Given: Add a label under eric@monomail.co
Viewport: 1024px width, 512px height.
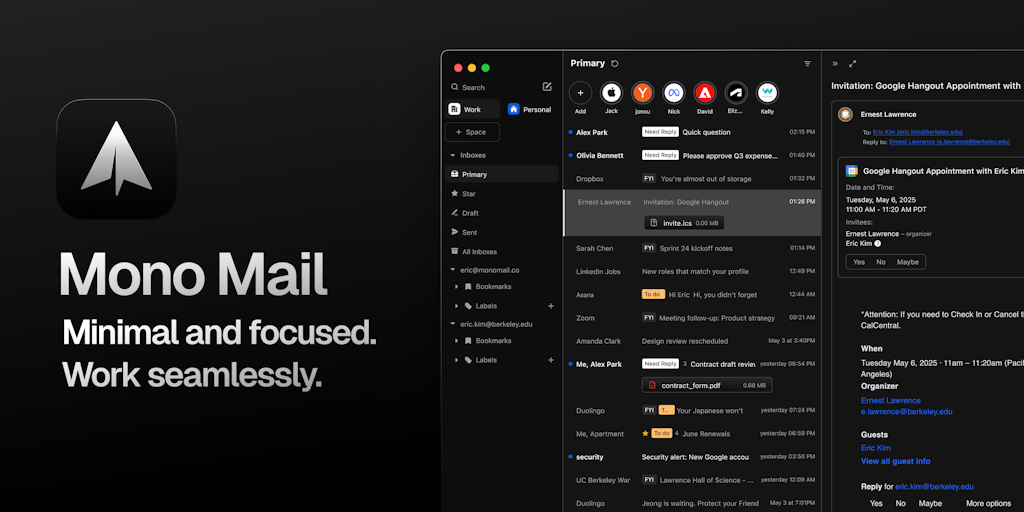Looking at the screenshot, I should pyautogui.click(x=551, y=306).
